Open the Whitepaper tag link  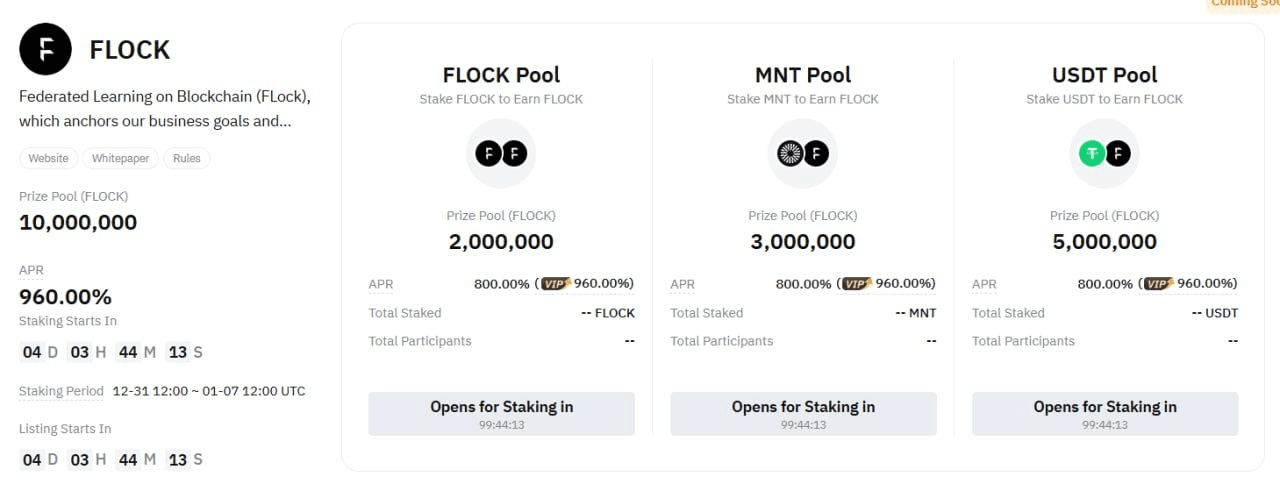[120, 158]
